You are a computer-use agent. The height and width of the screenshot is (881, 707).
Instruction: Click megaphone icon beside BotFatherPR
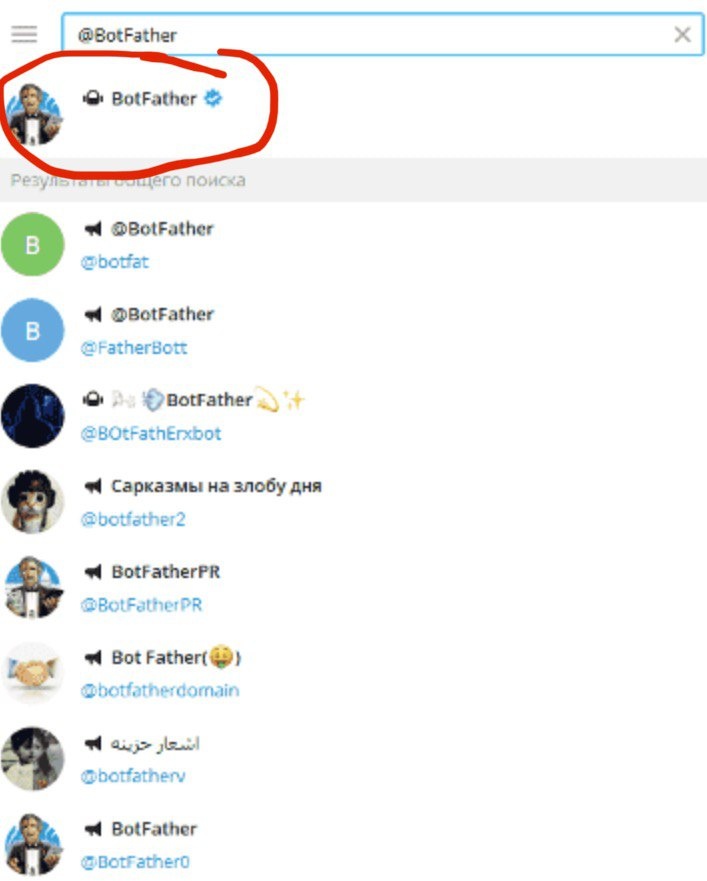coord(93,572)
